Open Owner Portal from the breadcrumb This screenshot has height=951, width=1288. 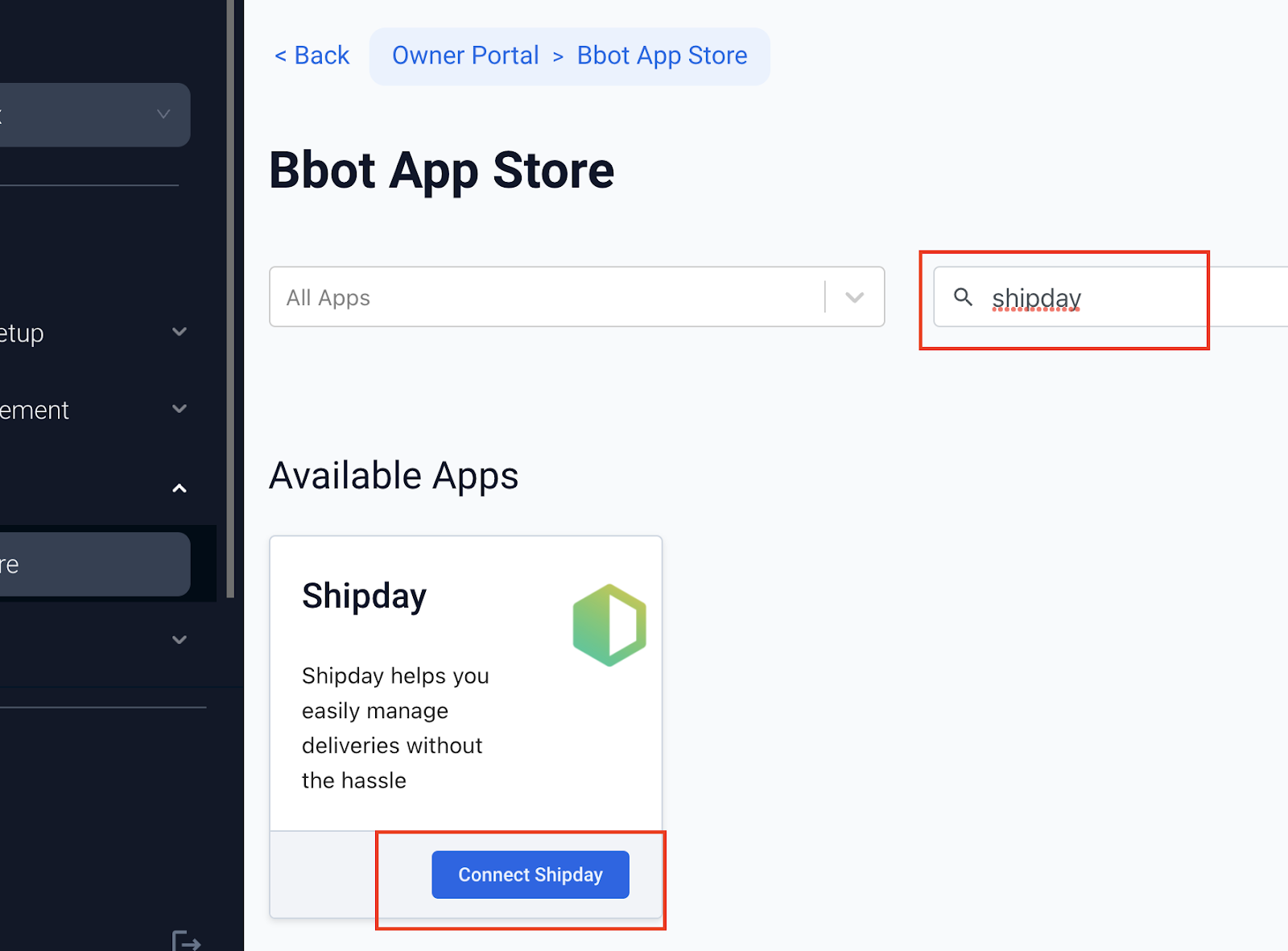[x=465, y=55]
